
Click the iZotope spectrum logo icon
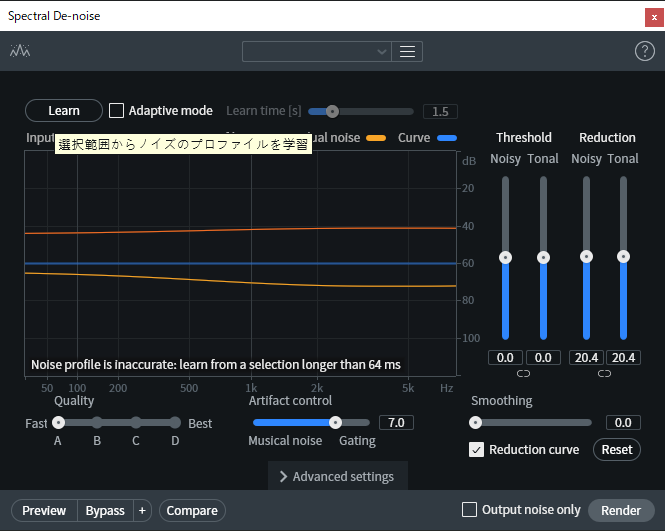(20, 51)
